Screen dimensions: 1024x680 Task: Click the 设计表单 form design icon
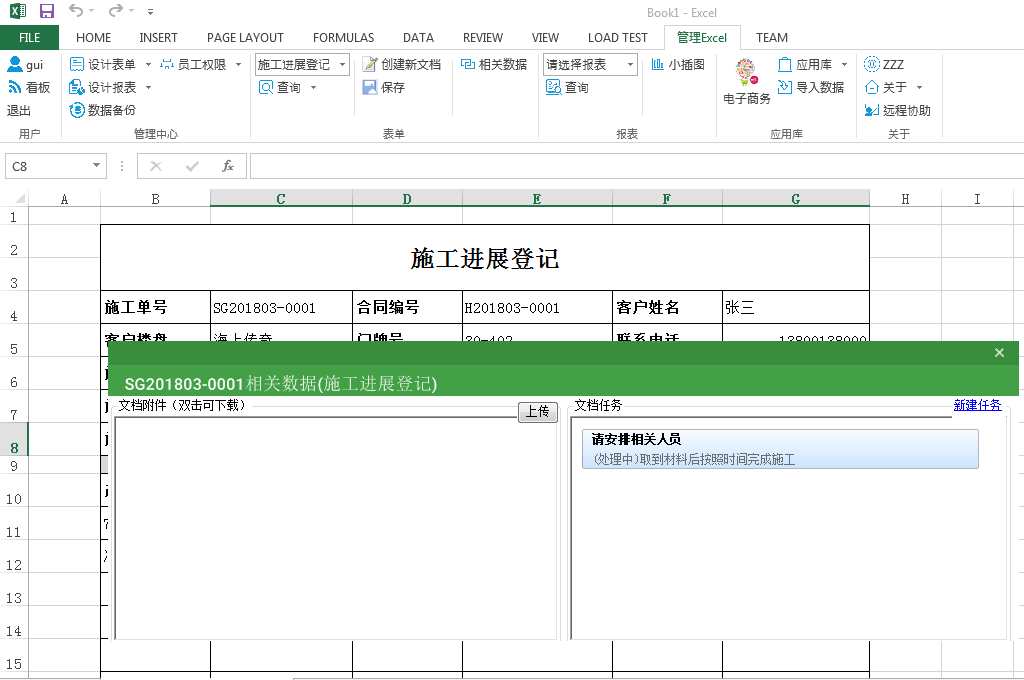pyautogui.click(x=76, y=64)
